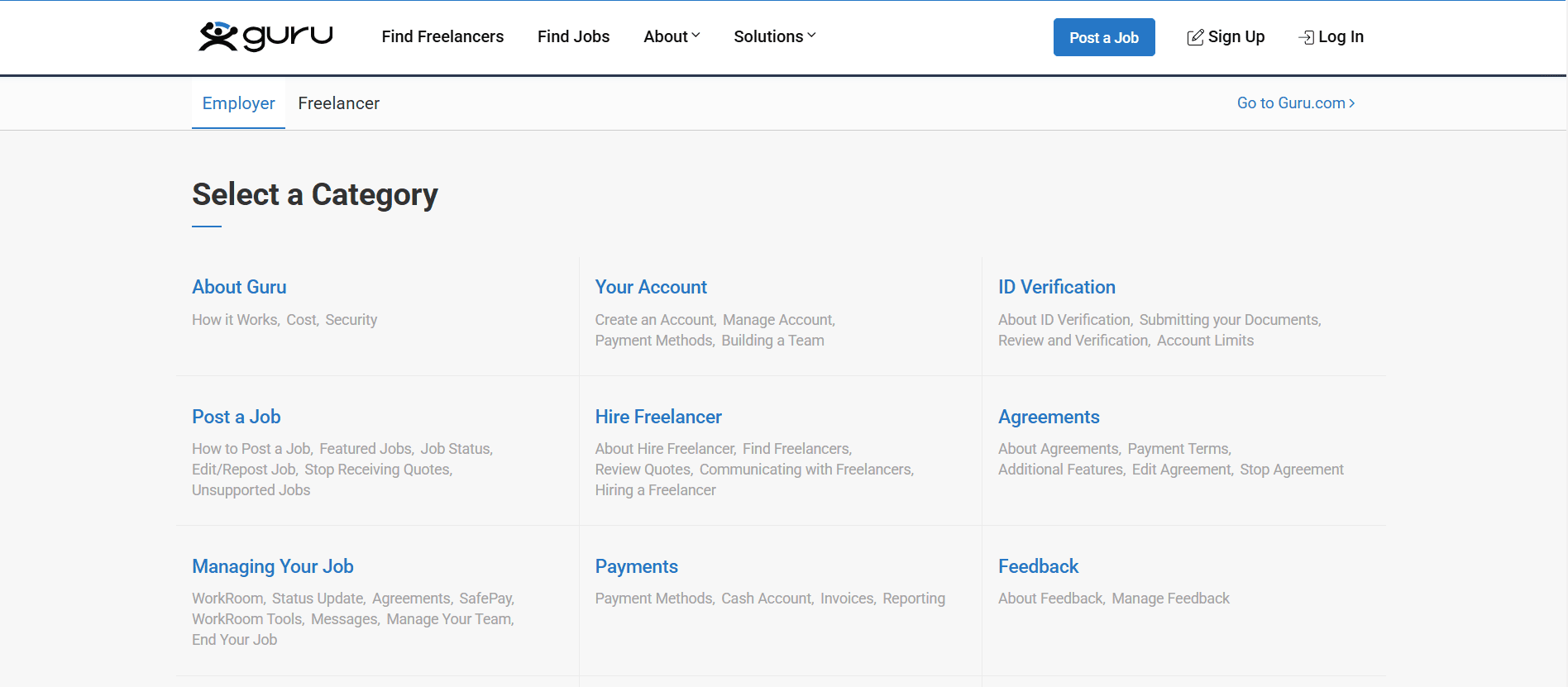Screen dimensions: 1568x687
Task: Click the Sign Up pencil icon
Action: (x=1195, y=37)
